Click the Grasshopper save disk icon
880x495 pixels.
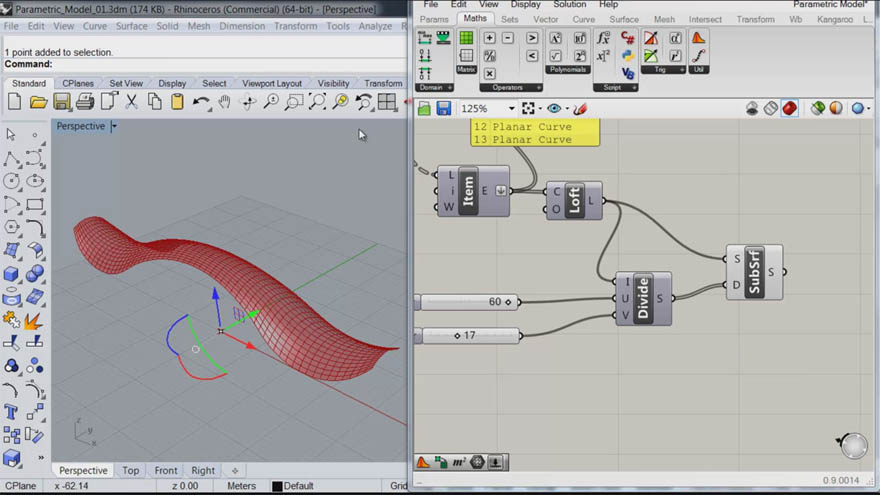point(444,108)
